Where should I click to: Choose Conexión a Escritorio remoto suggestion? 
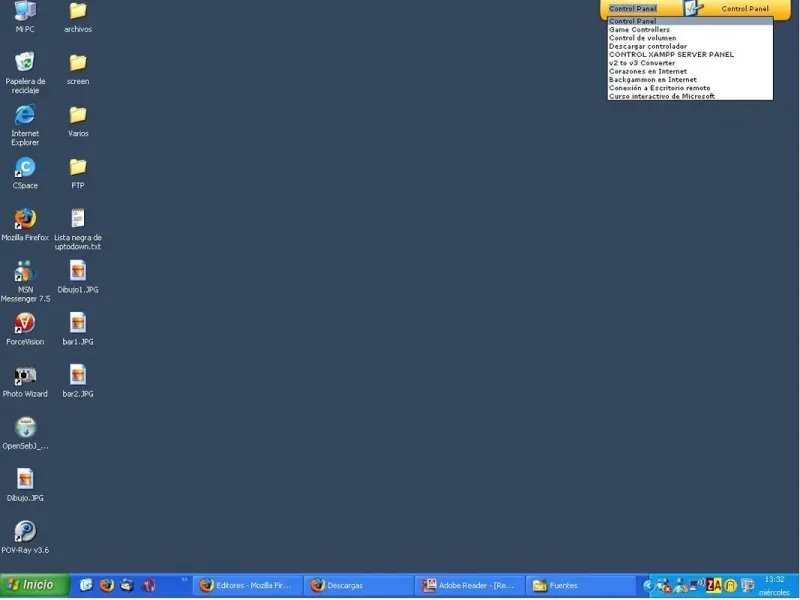click(690, 88)
